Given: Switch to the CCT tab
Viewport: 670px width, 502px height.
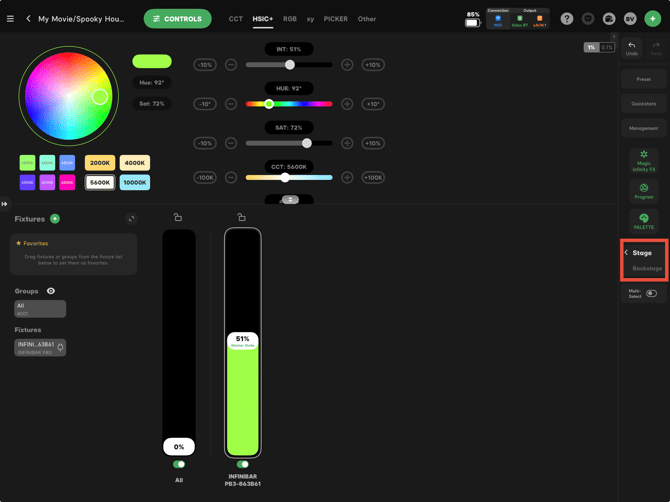Looking at the screenshot, I should click(x=235, y=19).
